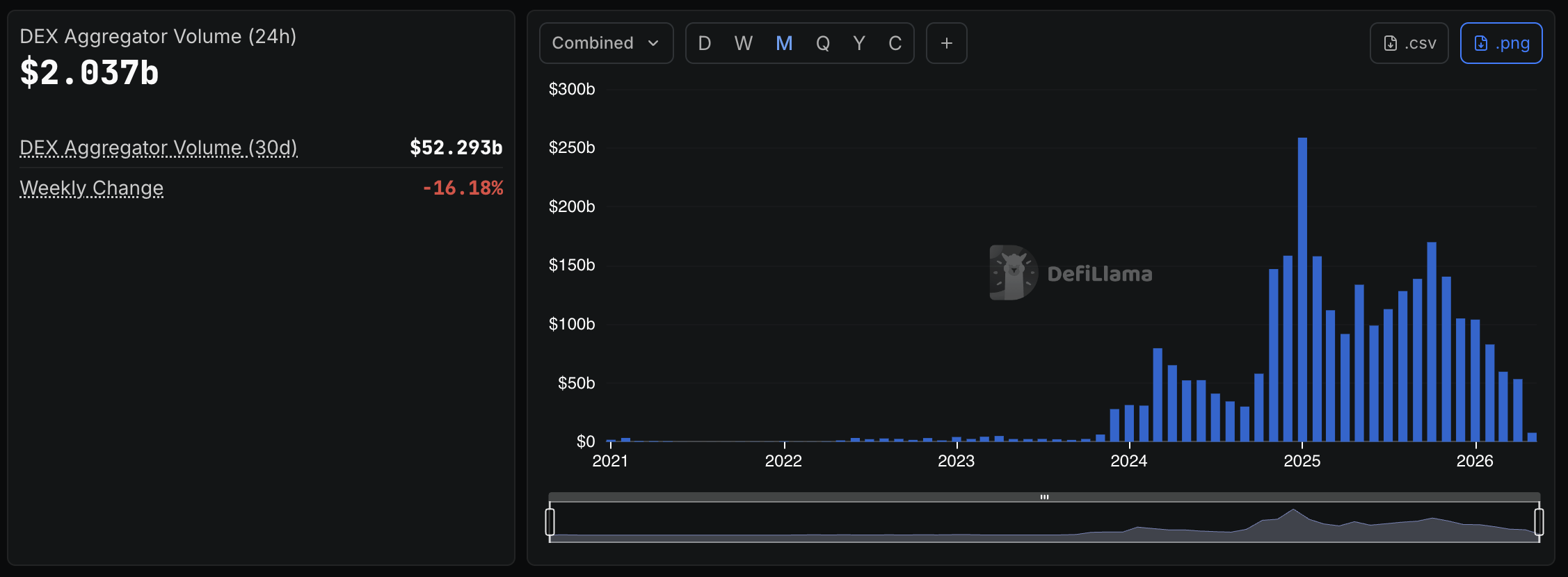Click the 2026 x-axis label
Screen dimensions: 1568x577
point(1475,461)
